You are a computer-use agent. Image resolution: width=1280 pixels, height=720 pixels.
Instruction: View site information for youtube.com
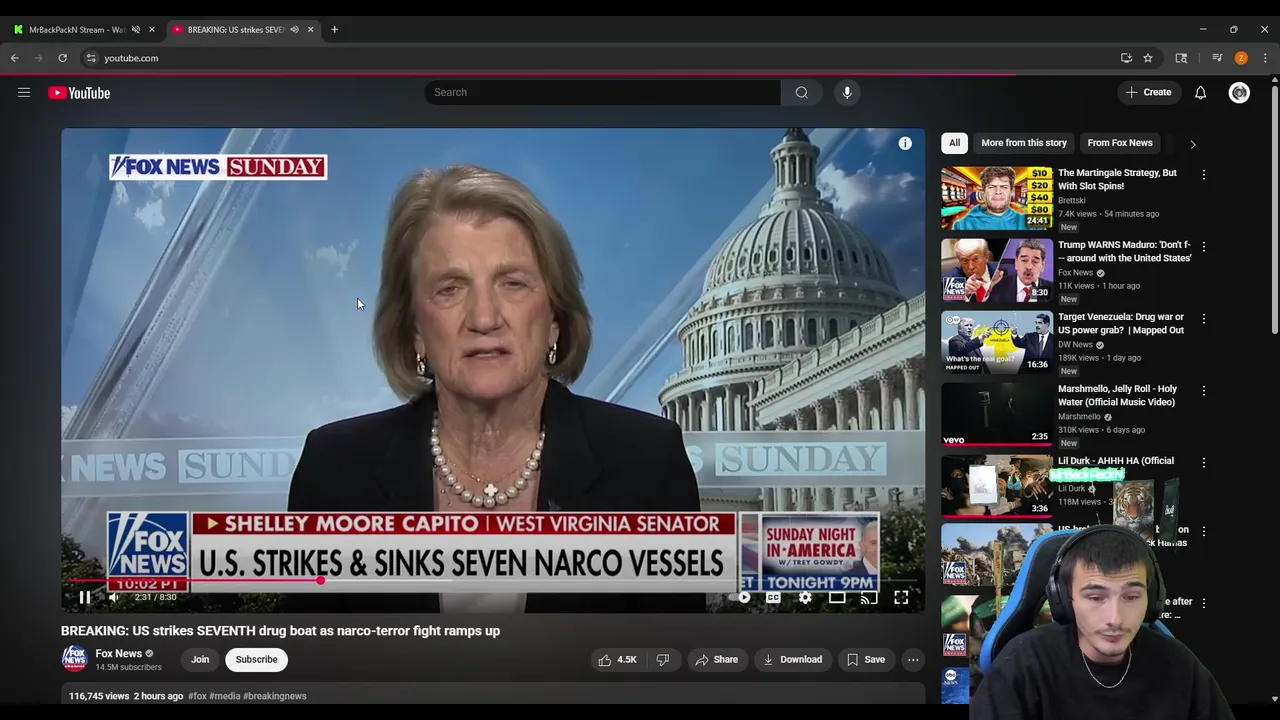(91, 58)
